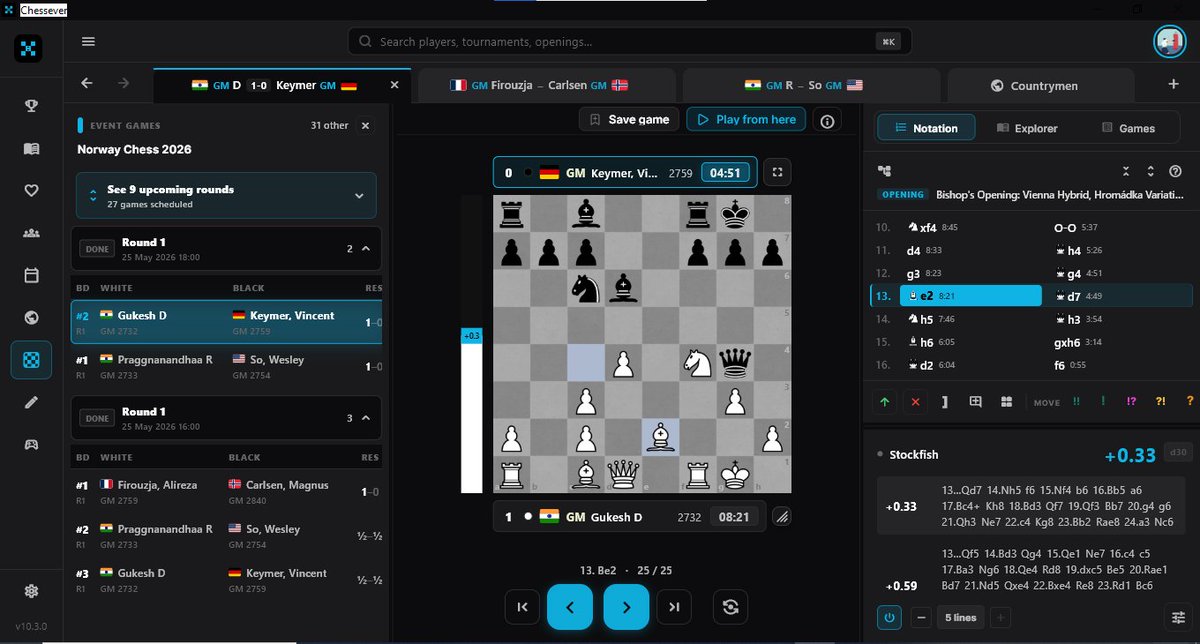Toggle fullscreen board icon
Screen dimensions: 1200x644
(x=777, y=172)
